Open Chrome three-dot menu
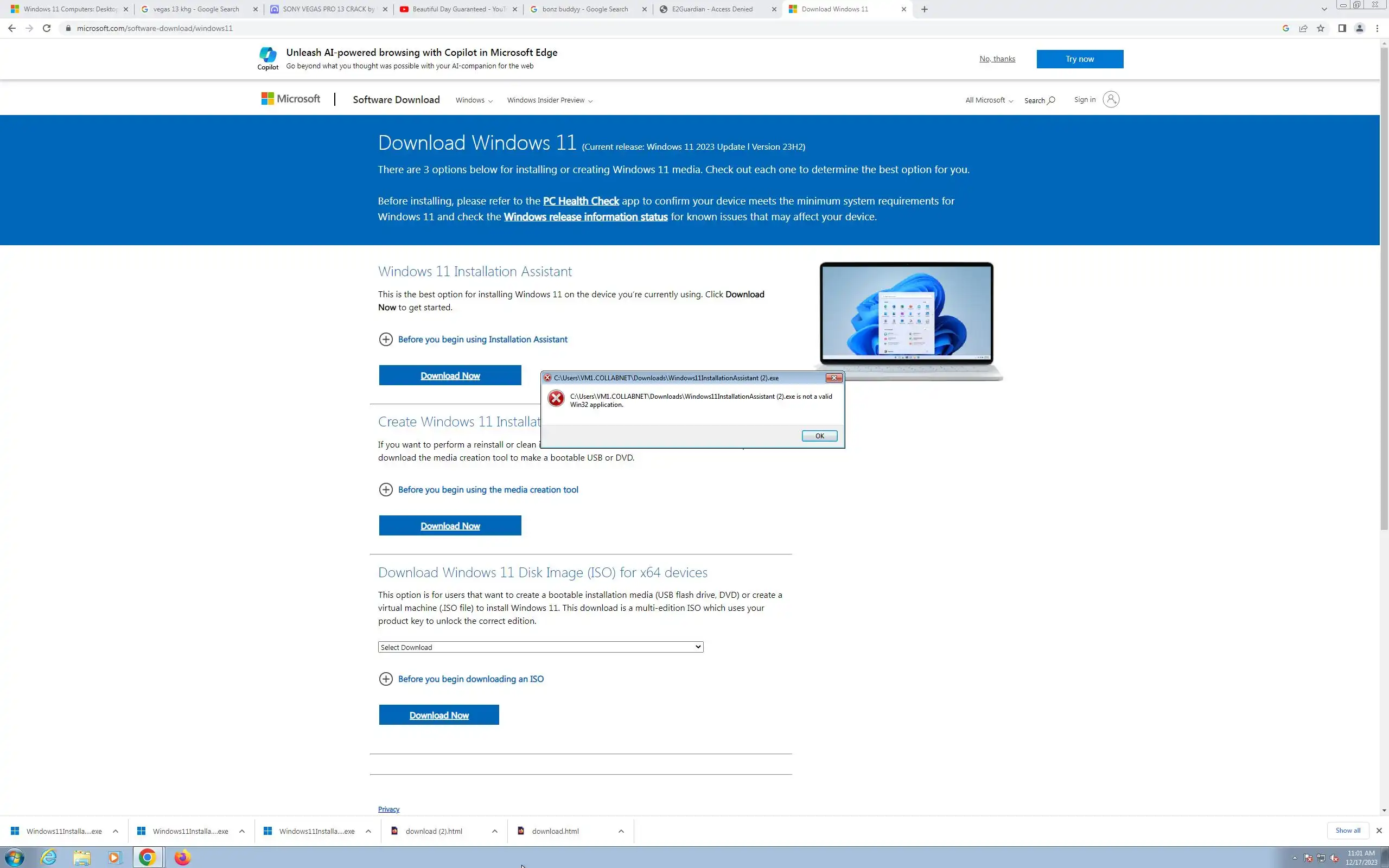 click(x=1377, y=28)
